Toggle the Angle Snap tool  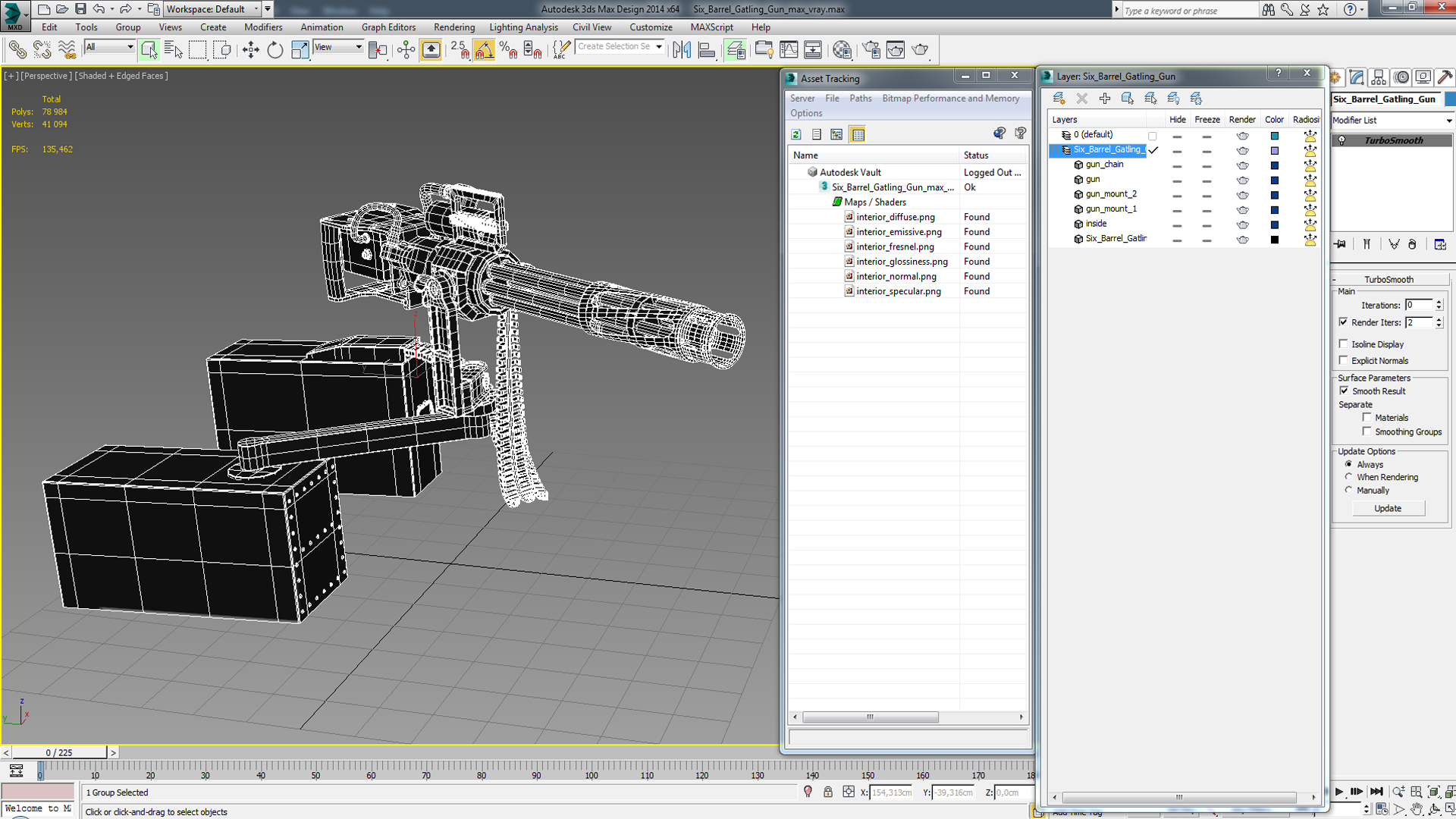pyautogui.click(x=484, y=50)
